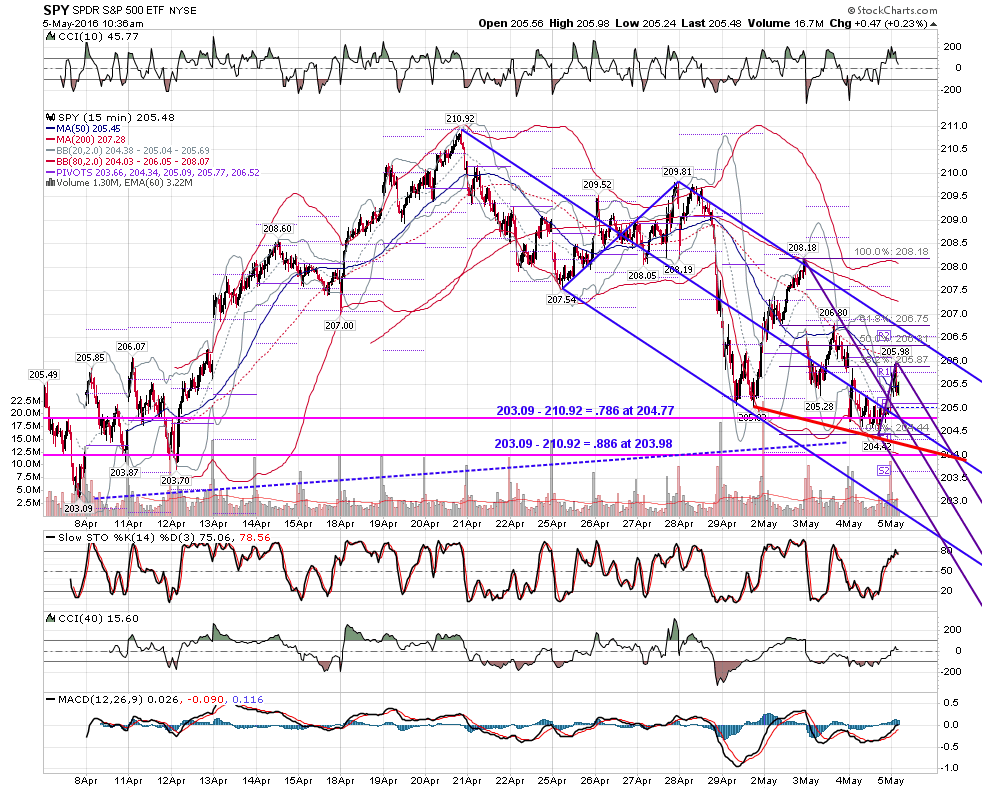Click the CCI(10) indicator area icon
Screen dimensions: 982x794
[51, 37]
